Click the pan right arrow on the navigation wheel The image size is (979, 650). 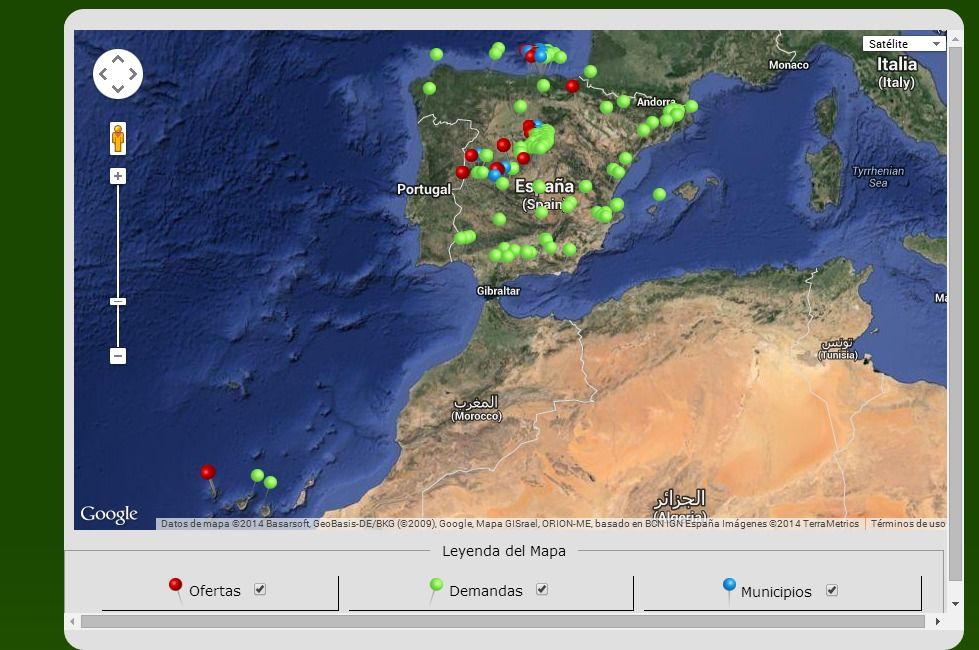(x=132, y=74)
